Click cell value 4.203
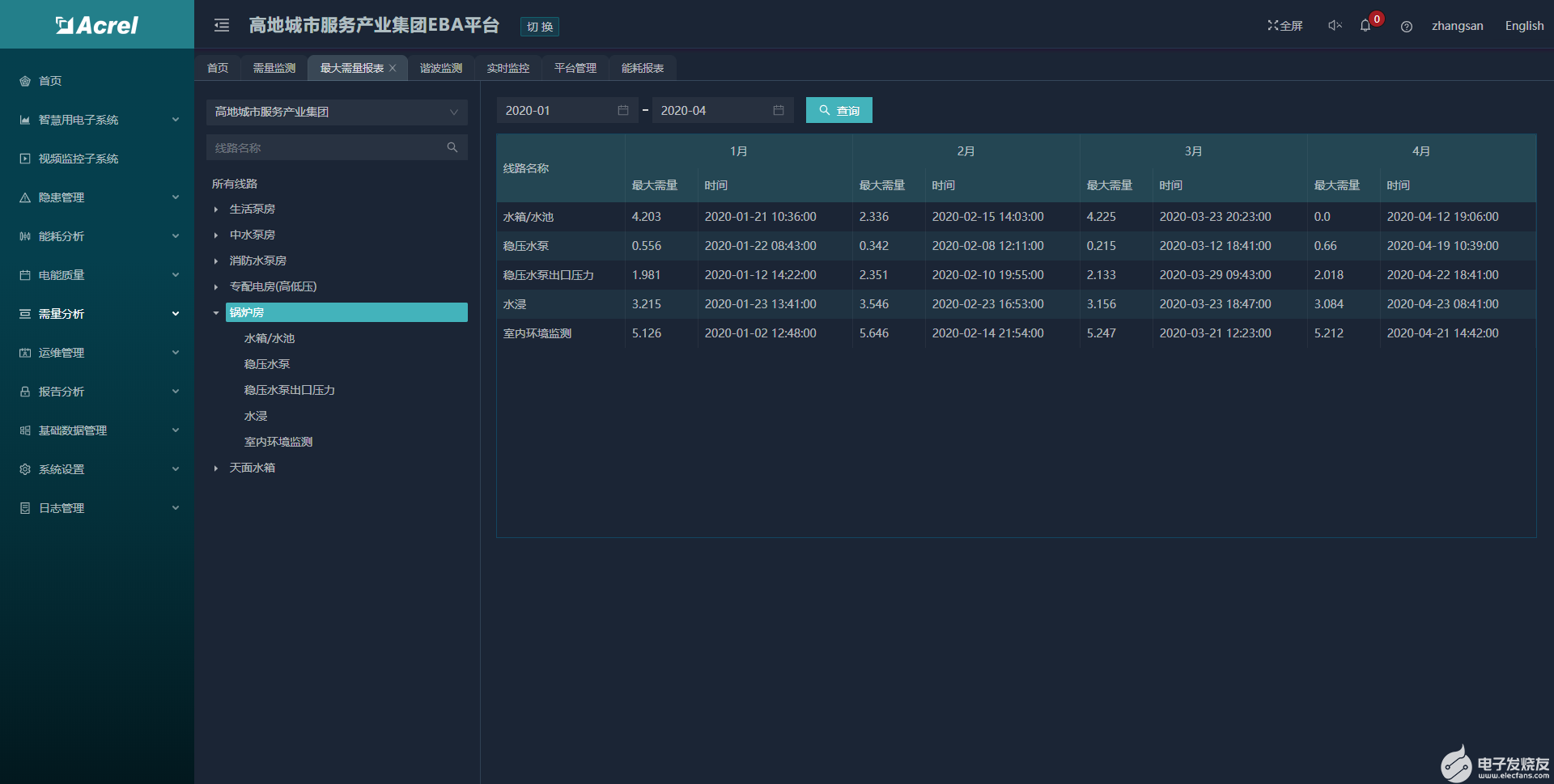Screen dimensions: 1554x784 [647, 217]
